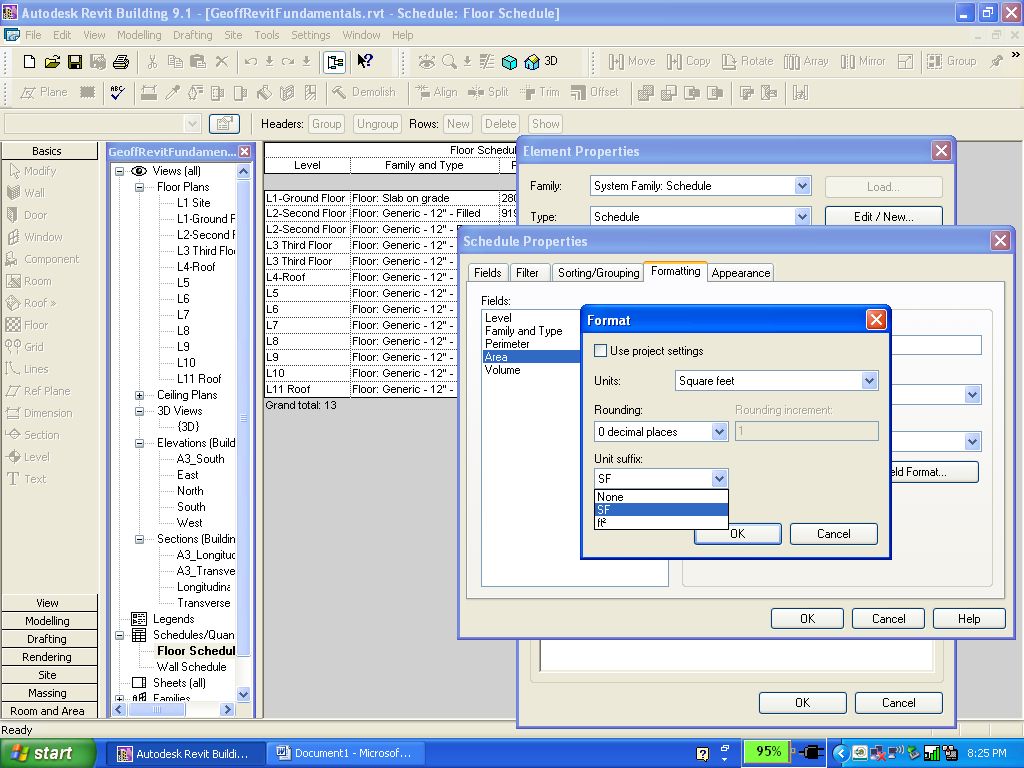Viewport: 1024px width, 768px height.
Task: Click the Windows start button
Action: [47, 753]
